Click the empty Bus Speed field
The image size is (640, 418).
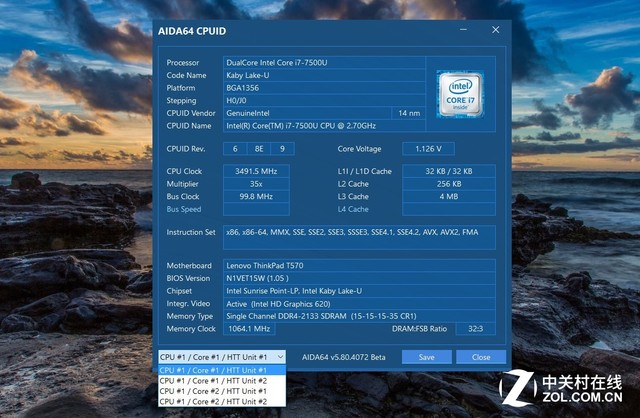tap(256, 209)
